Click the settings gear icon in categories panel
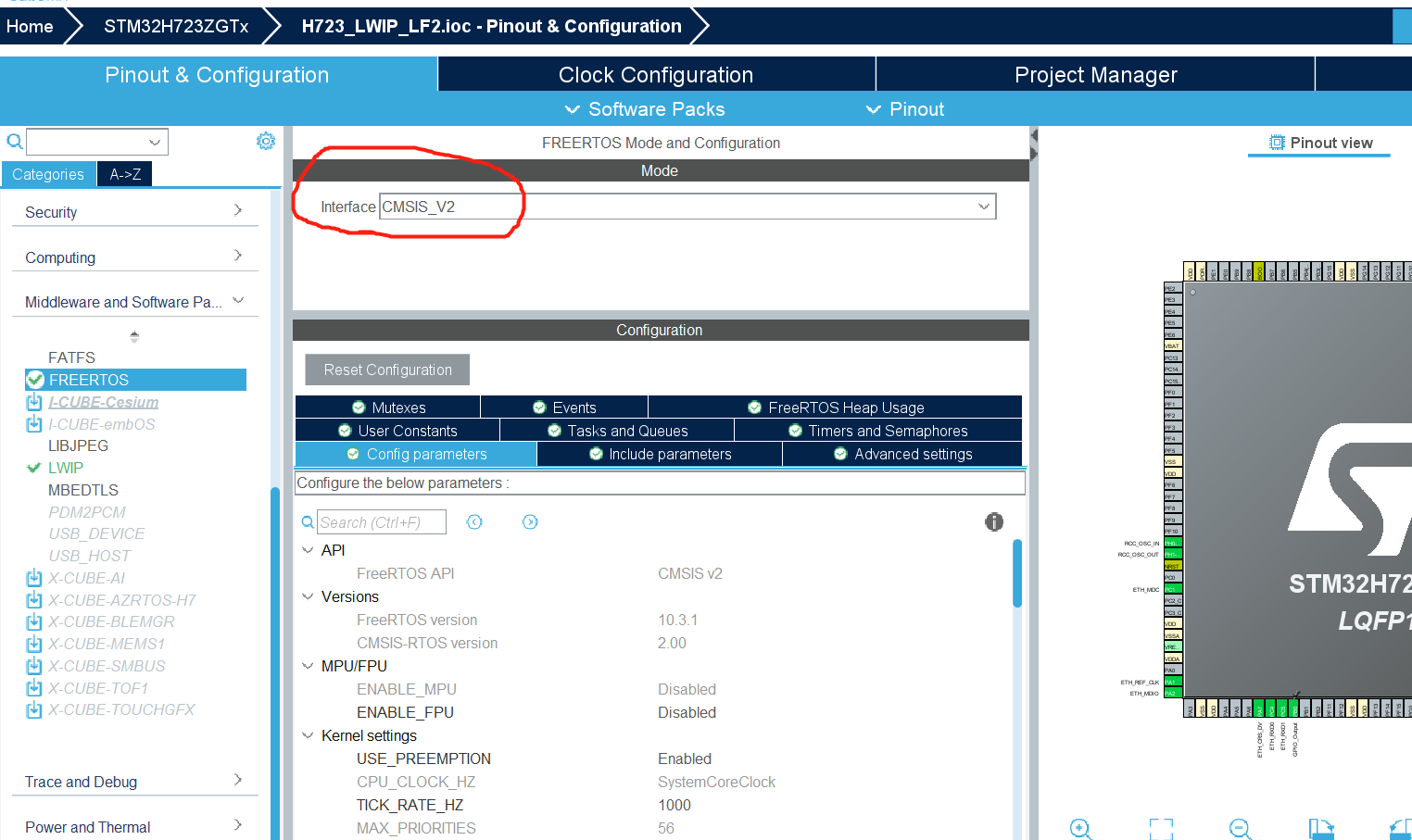 pyautogui.click(x=266, y=141)
